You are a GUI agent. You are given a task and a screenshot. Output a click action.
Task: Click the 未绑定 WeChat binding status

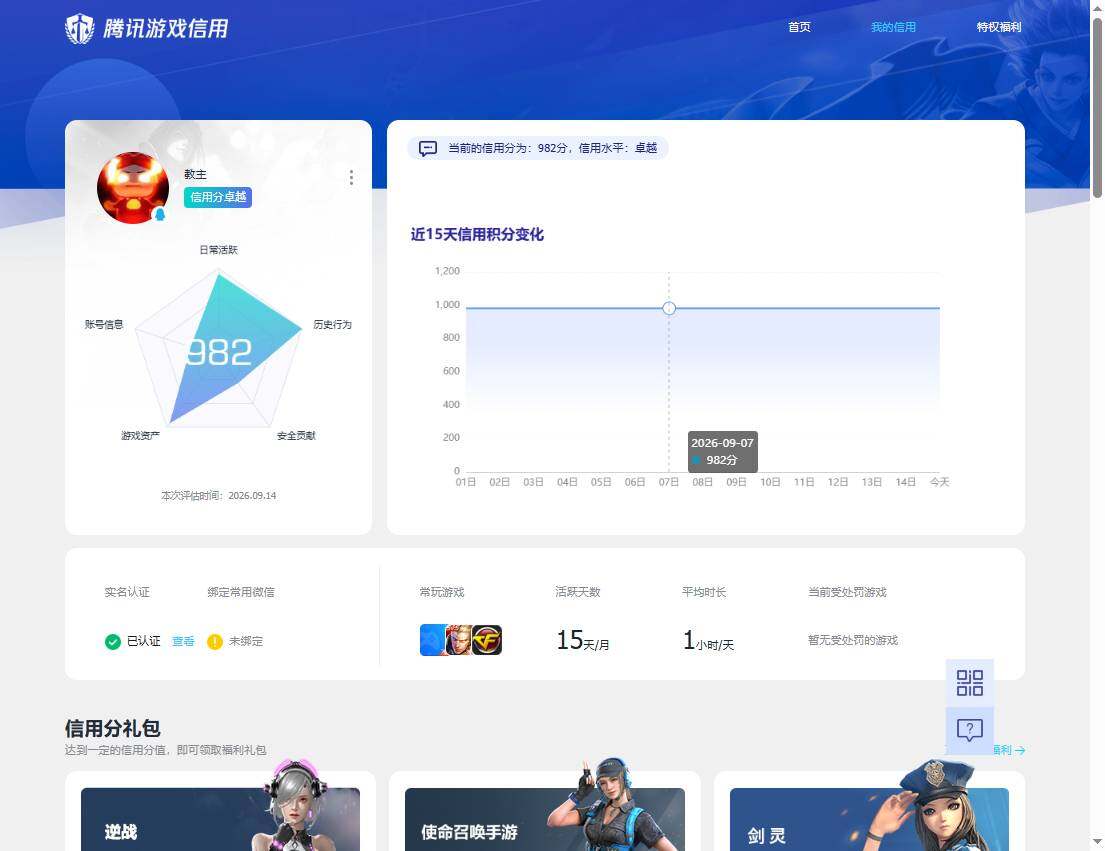coord(246,641)
